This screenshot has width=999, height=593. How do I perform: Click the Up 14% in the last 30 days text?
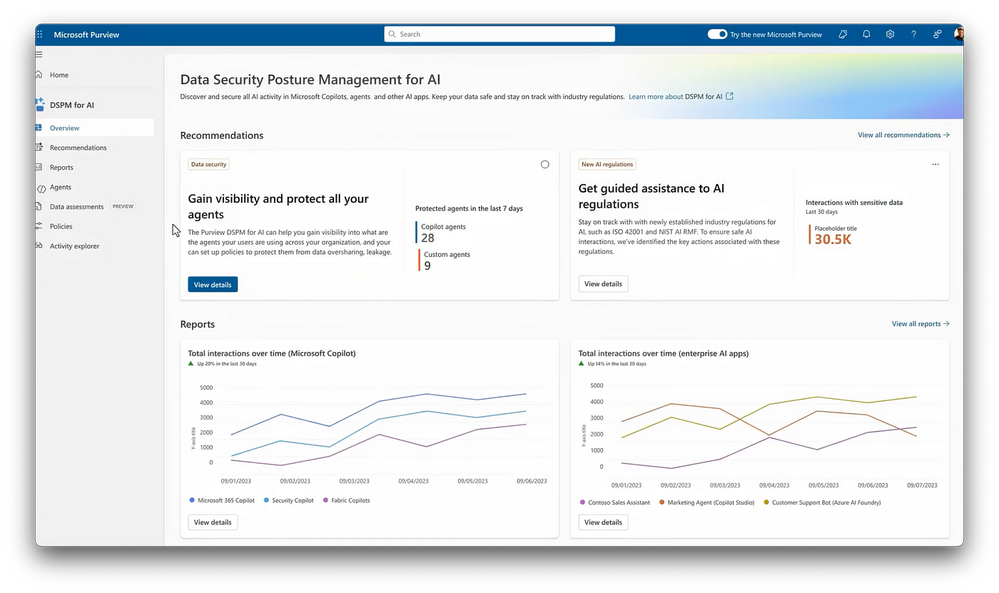click(x=617, y=364)
